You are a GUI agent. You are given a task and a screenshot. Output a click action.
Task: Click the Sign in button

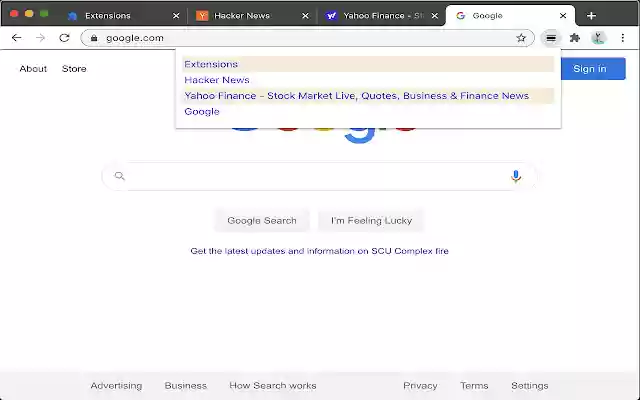click(593, 69)
